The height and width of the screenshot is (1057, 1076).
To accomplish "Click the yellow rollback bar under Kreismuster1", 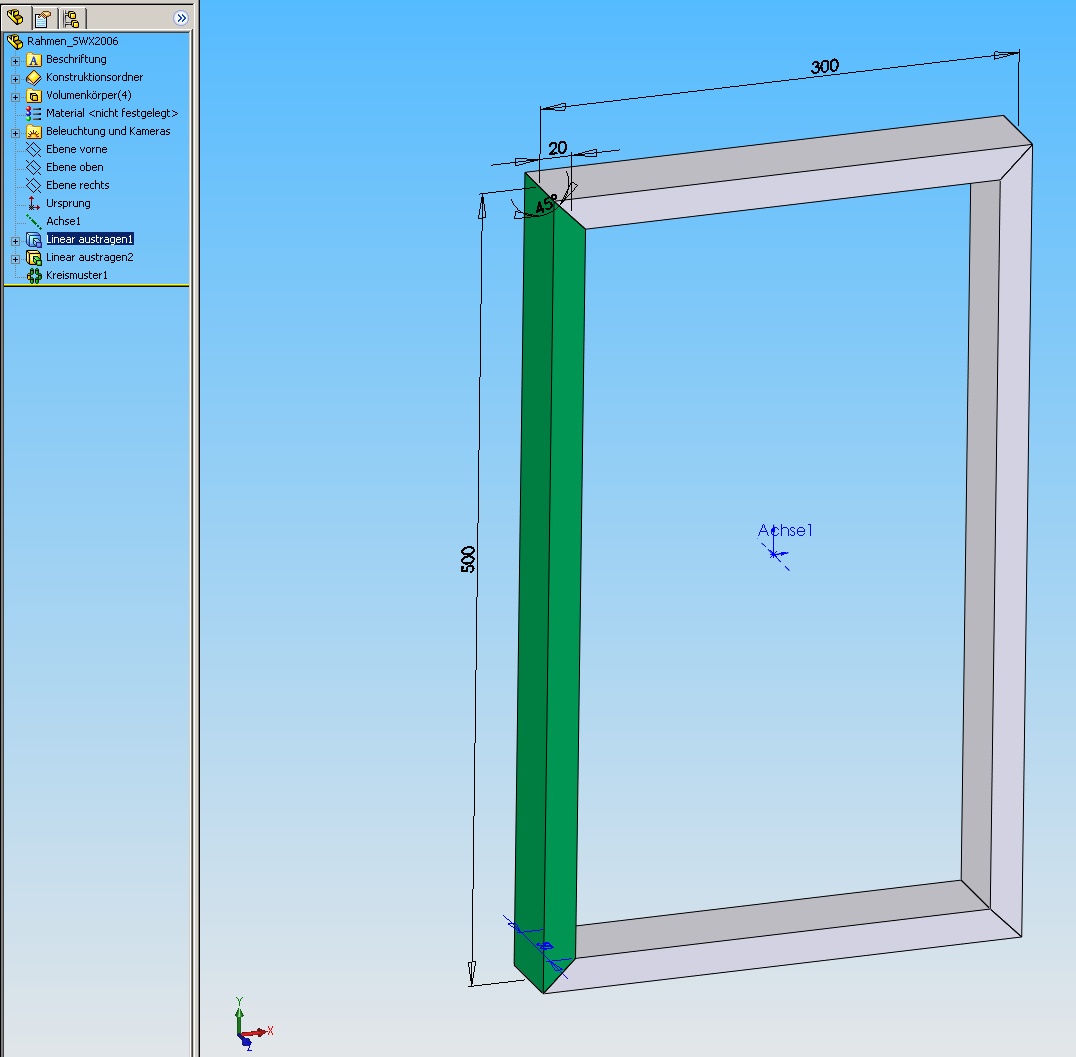I will coord(96,286).
